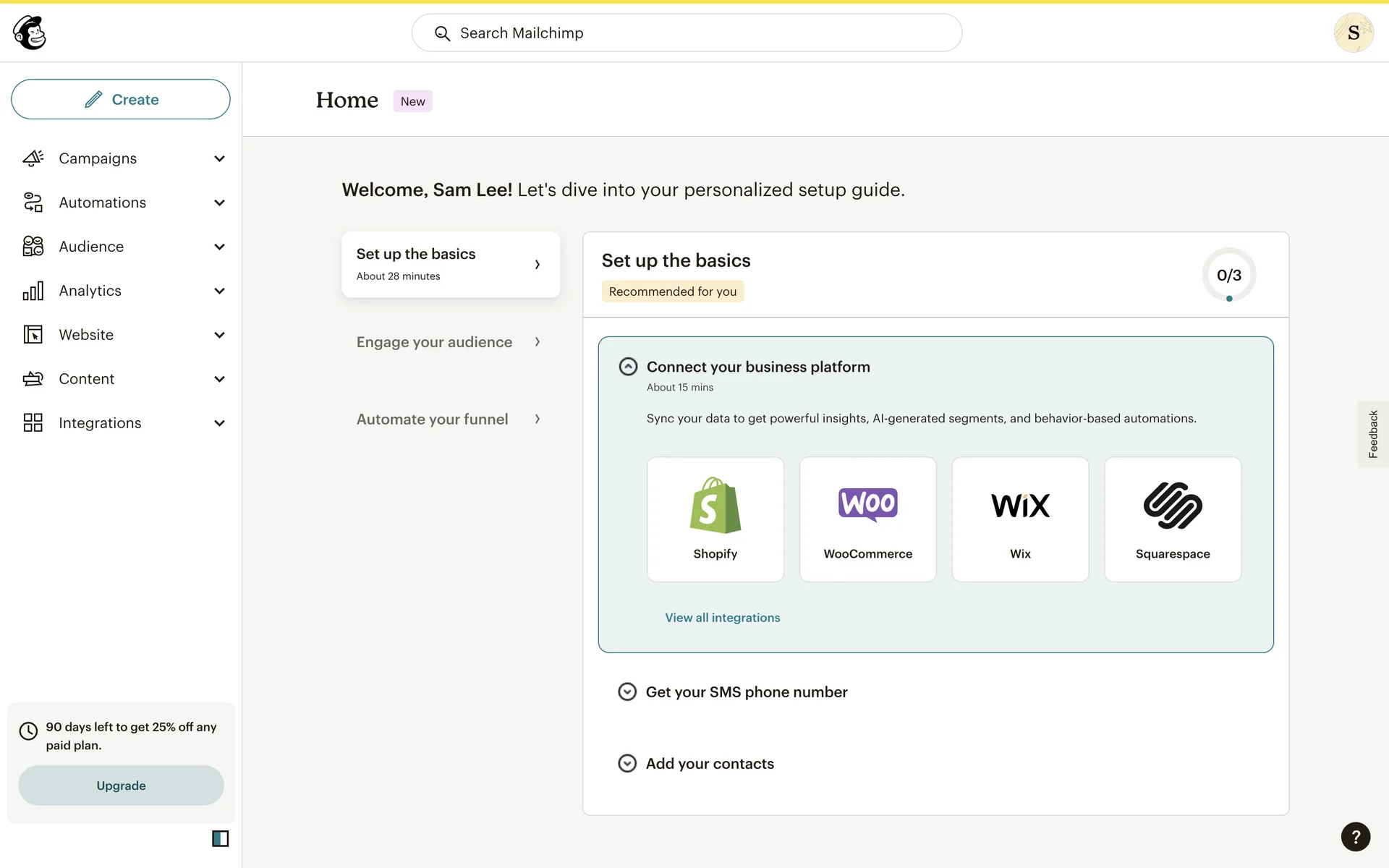
Task: Expand the Audience menu chevron
Action: 219,247
